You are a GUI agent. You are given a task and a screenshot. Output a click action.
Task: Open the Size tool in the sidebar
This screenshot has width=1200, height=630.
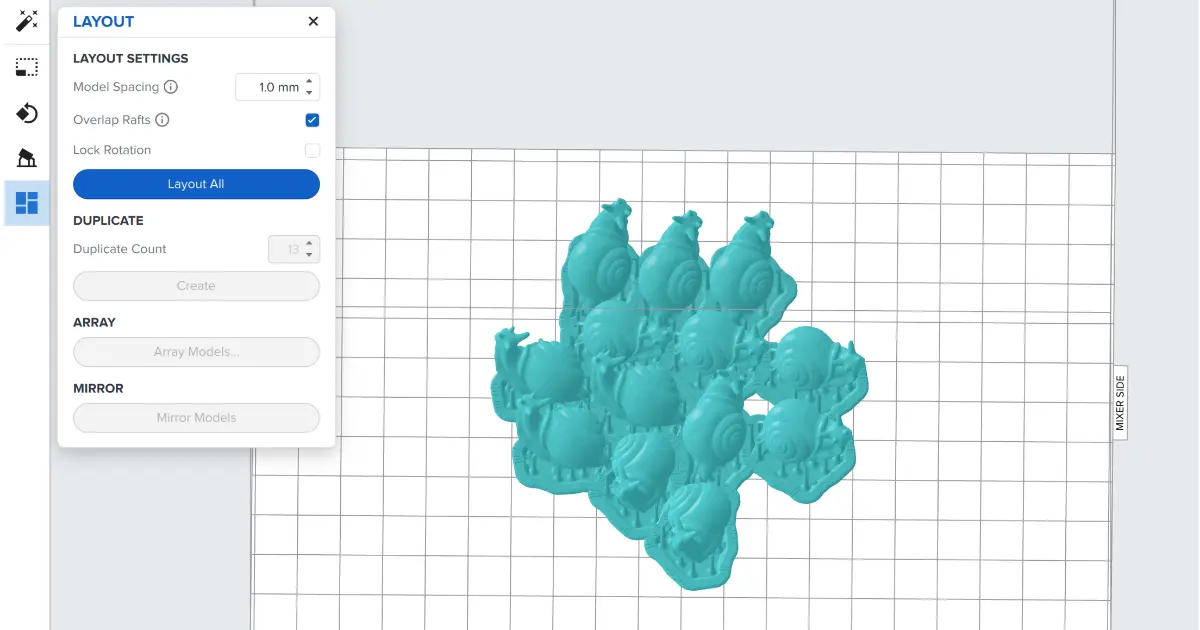tap(27, 68)
